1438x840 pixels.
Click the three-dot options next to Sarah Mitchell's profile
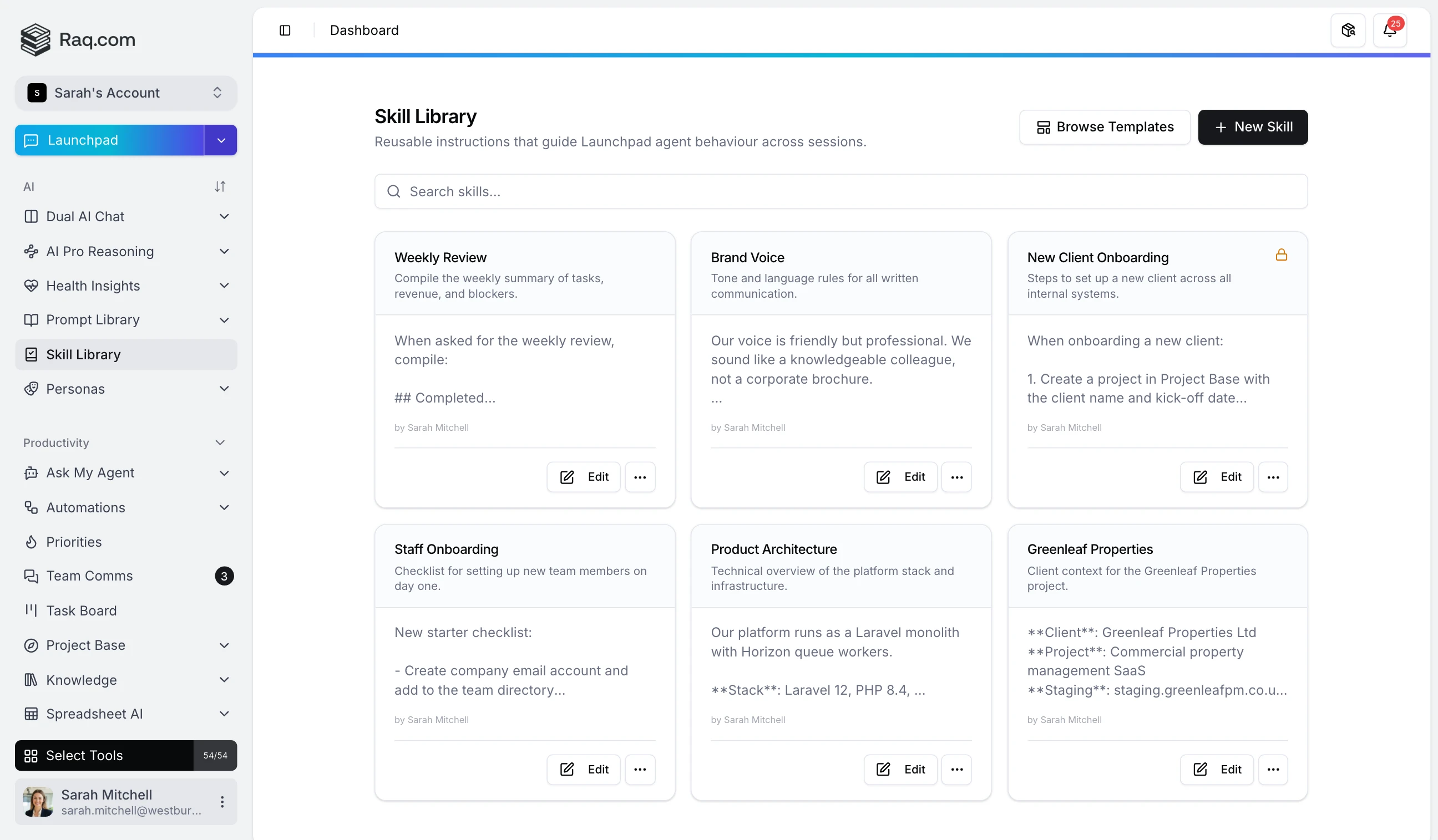222,802
